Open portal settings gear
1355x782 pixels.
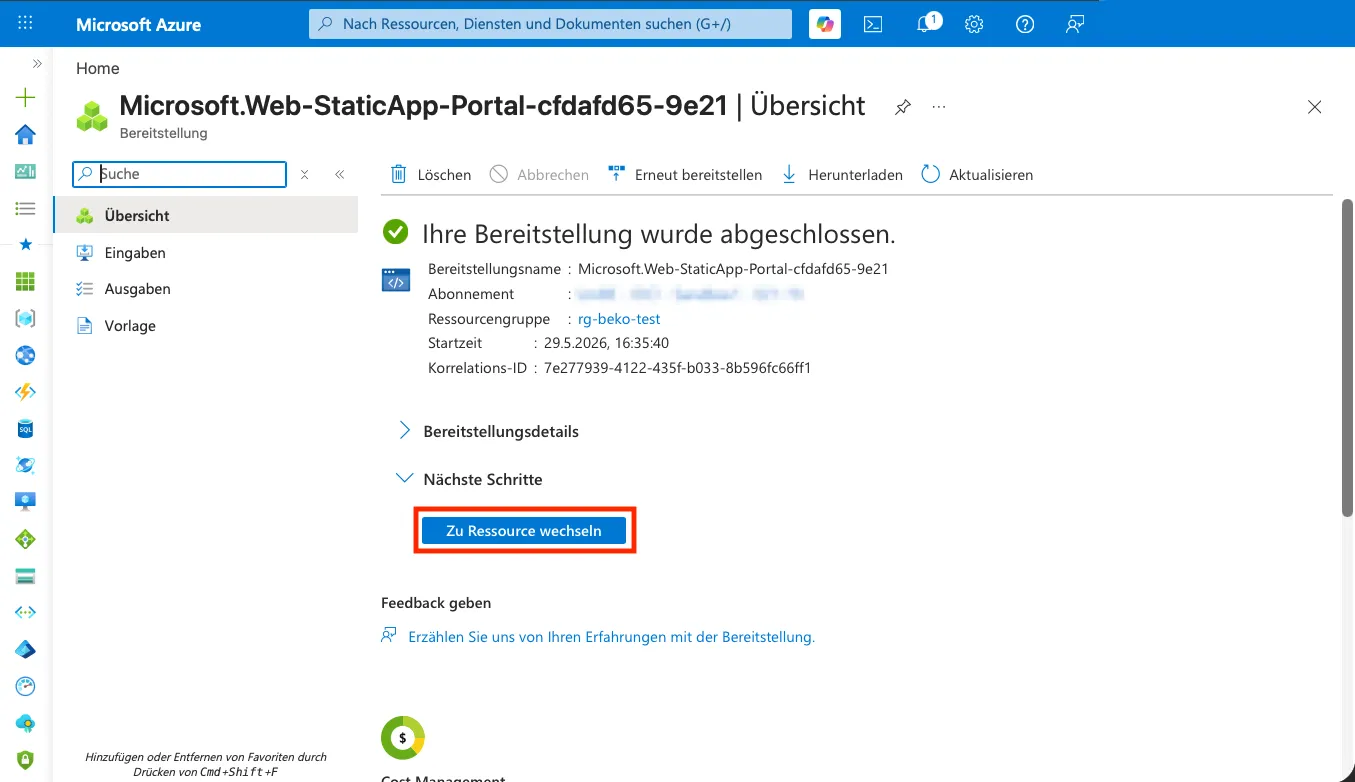tap(974, 24)
